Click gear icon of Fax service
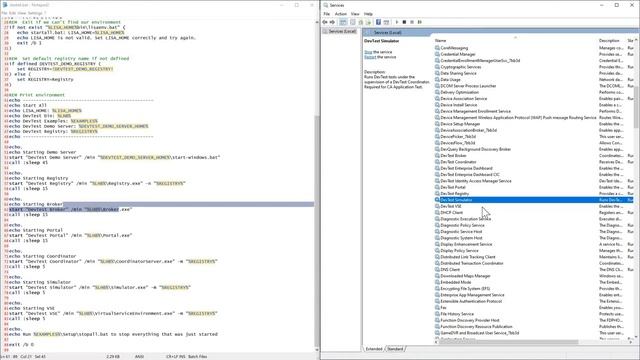The width and height of the screenshot is (640, 360). (437, 307)
